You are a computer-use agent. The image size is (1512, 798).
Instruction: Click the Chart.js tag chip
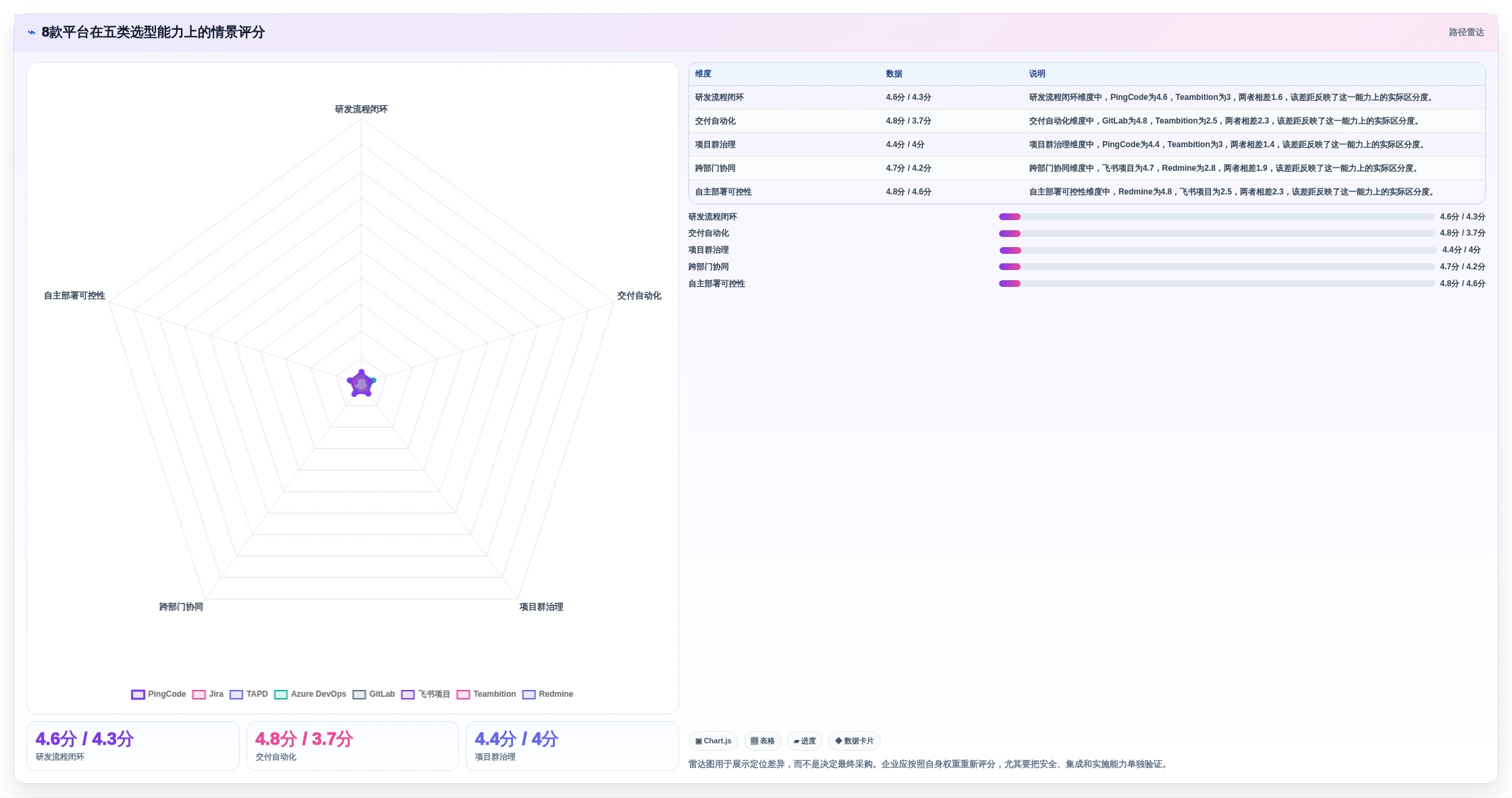click(713, 741)
